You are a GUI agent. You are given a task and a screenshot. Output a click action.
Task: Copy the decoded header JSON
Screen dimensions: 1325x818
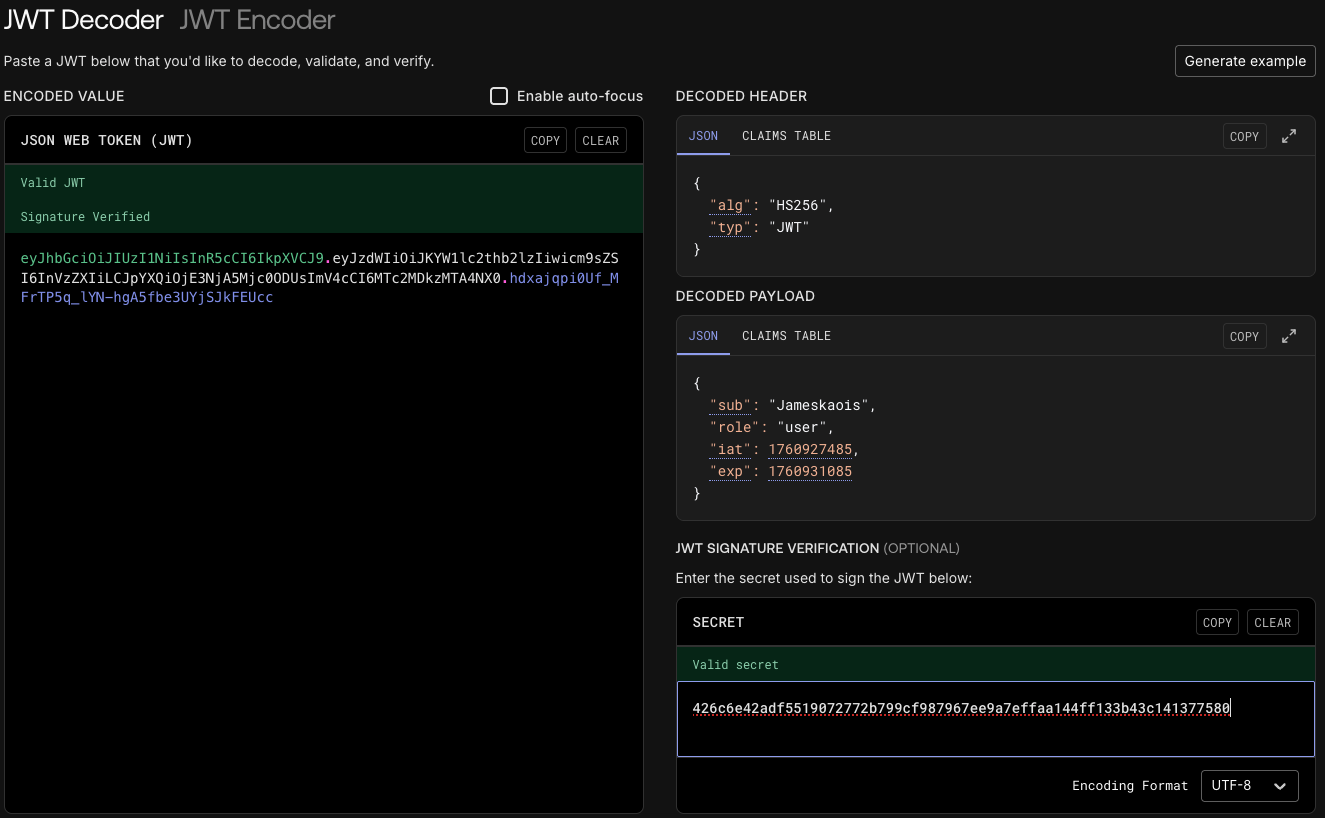click(1244, 136)
